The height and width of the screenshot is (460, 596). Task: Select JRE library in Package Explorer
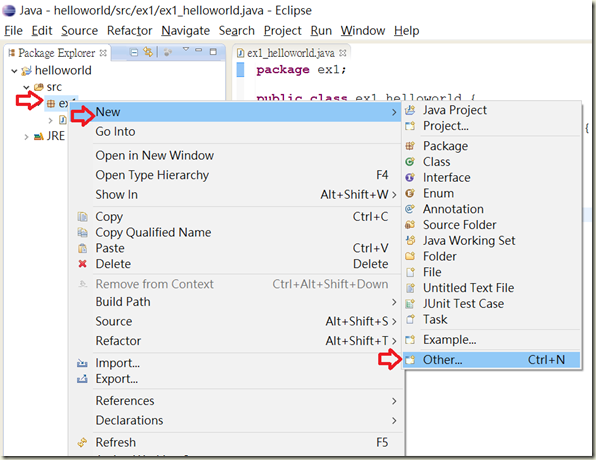[55, 136]
